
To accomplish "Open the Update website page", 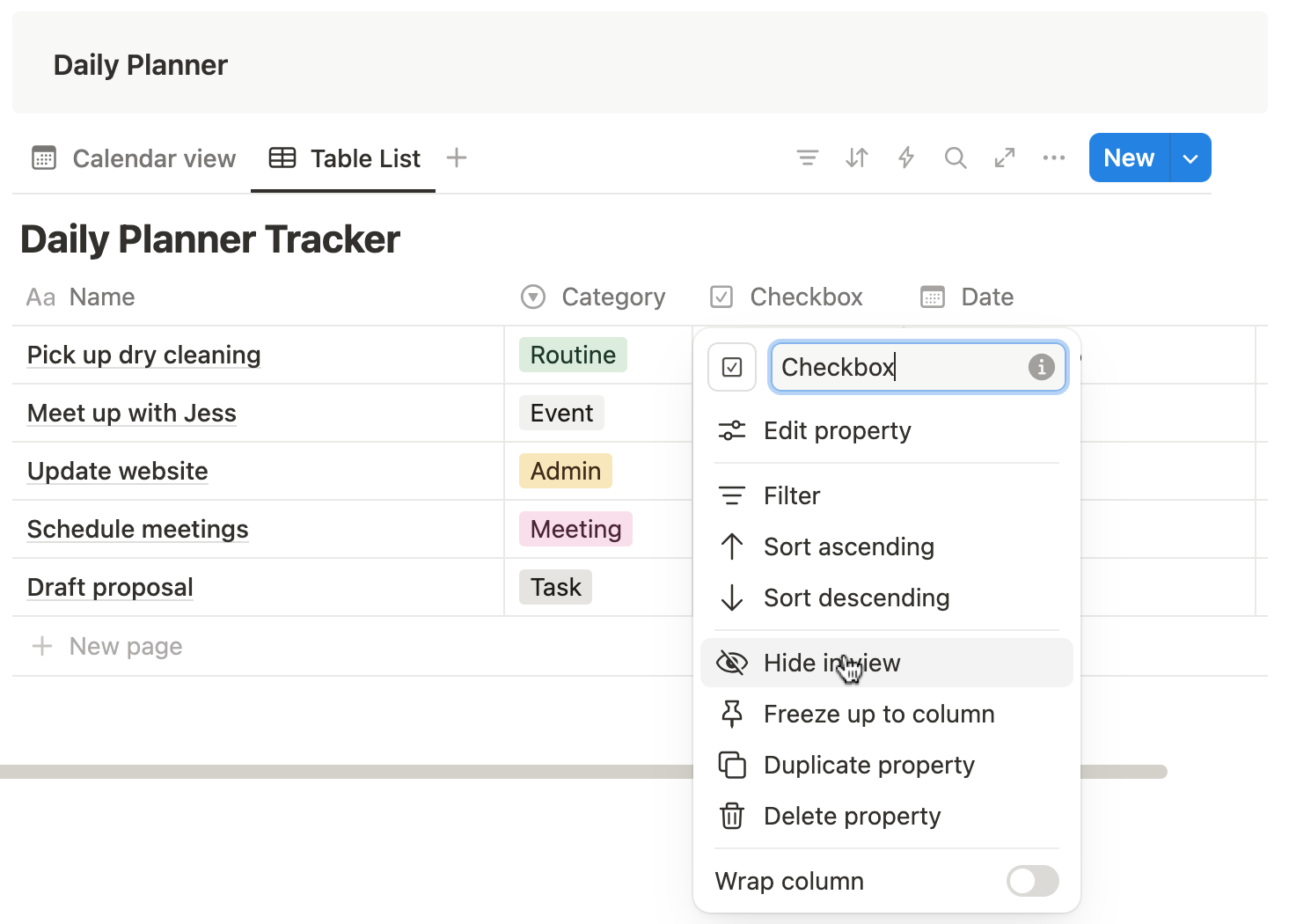I will pos(118,471).
